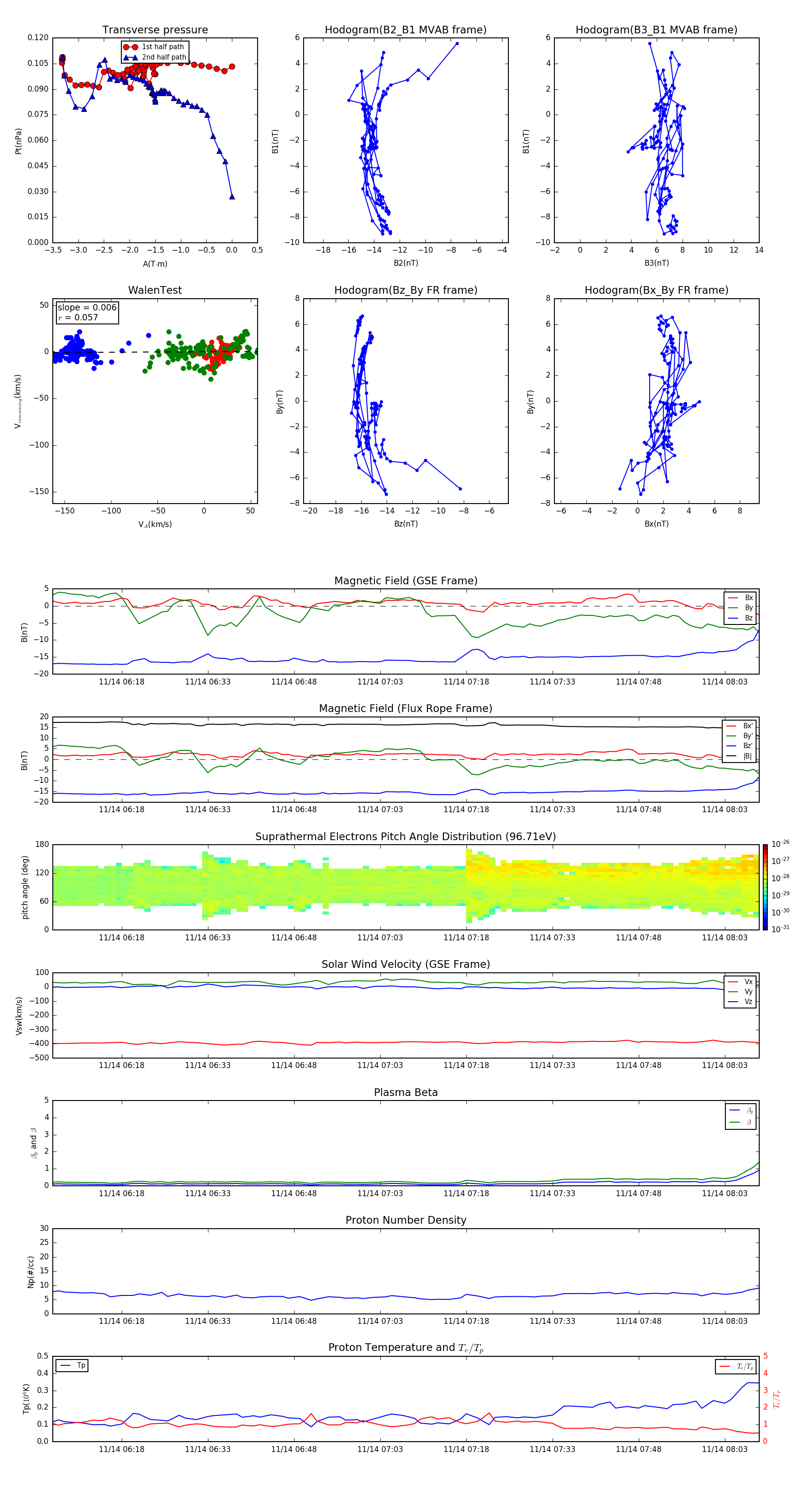Click the pitch angle color scale bar
812x1489 pixels.
[765, 887]
